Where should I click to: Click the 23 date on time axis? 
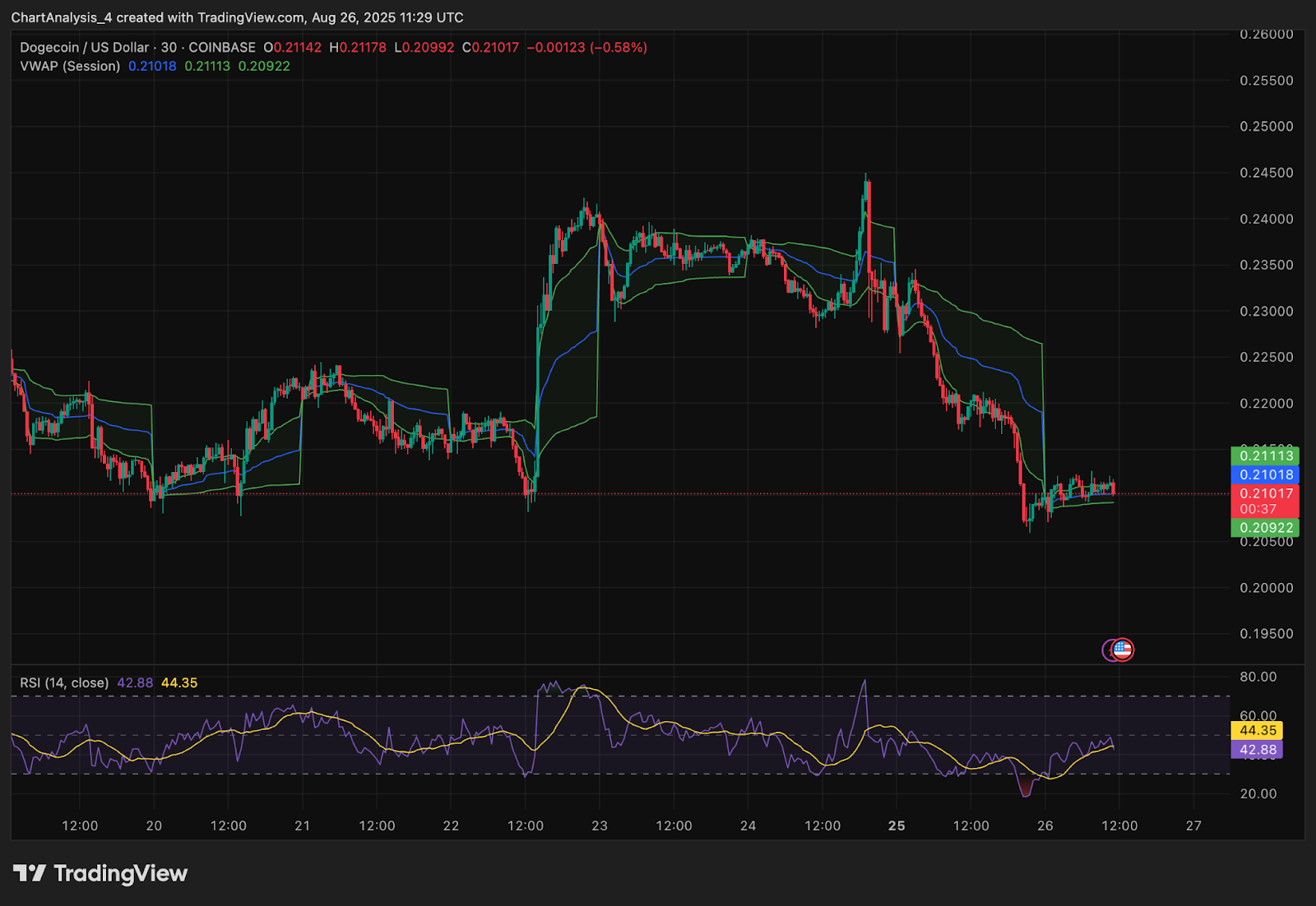coord(600,825)
